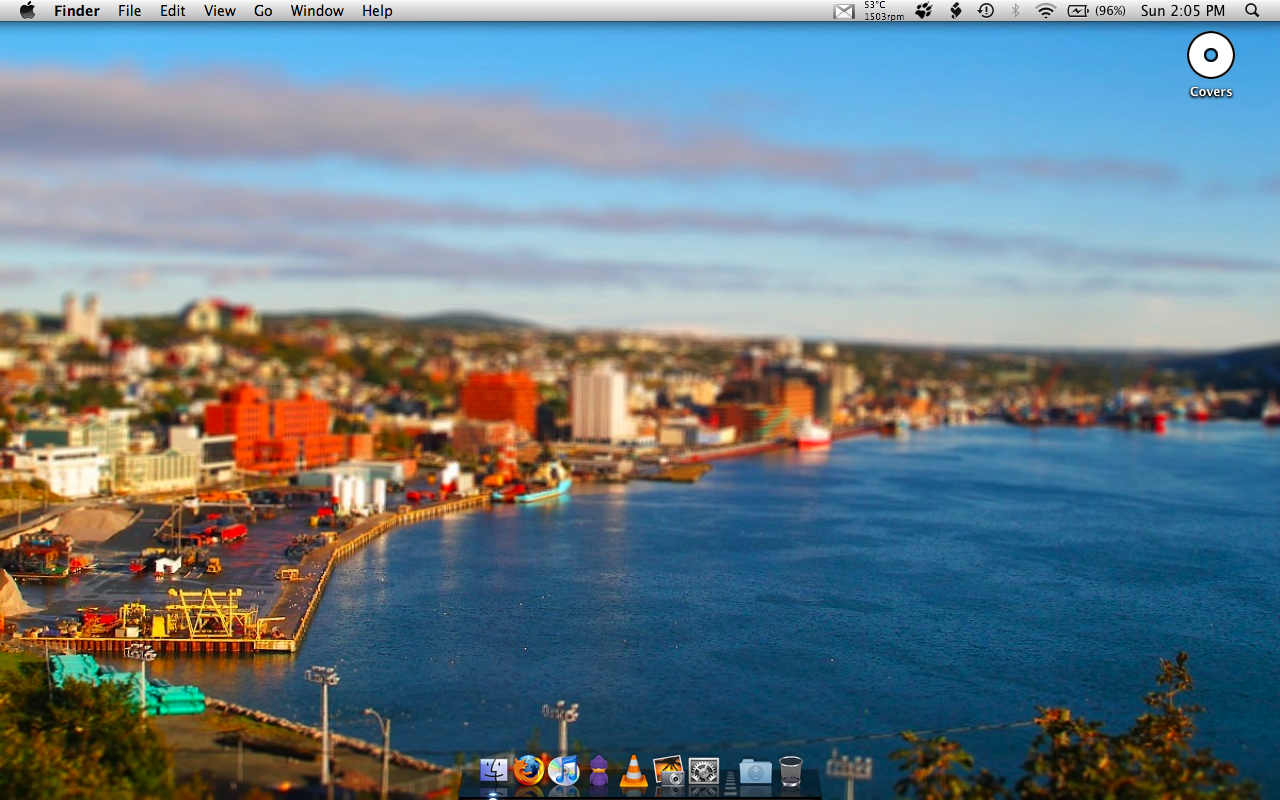
Task: Click the Time Machine menu icon
Action: (x=986, y=11)
